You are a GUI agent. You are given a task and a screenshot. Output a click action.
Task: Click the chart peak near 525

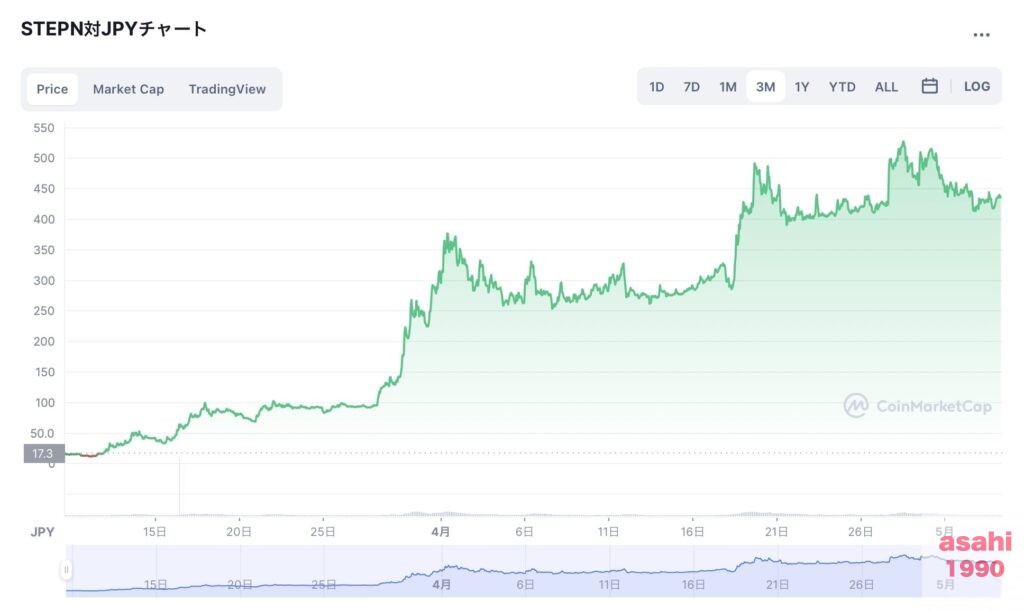pyautogui.click(x=903, y=143)
